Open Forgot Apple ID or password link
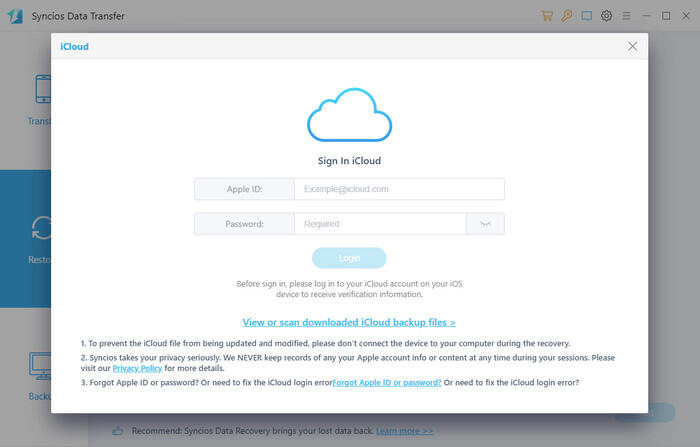The width and height of the screenshot is (700, 447). (387, 383)
